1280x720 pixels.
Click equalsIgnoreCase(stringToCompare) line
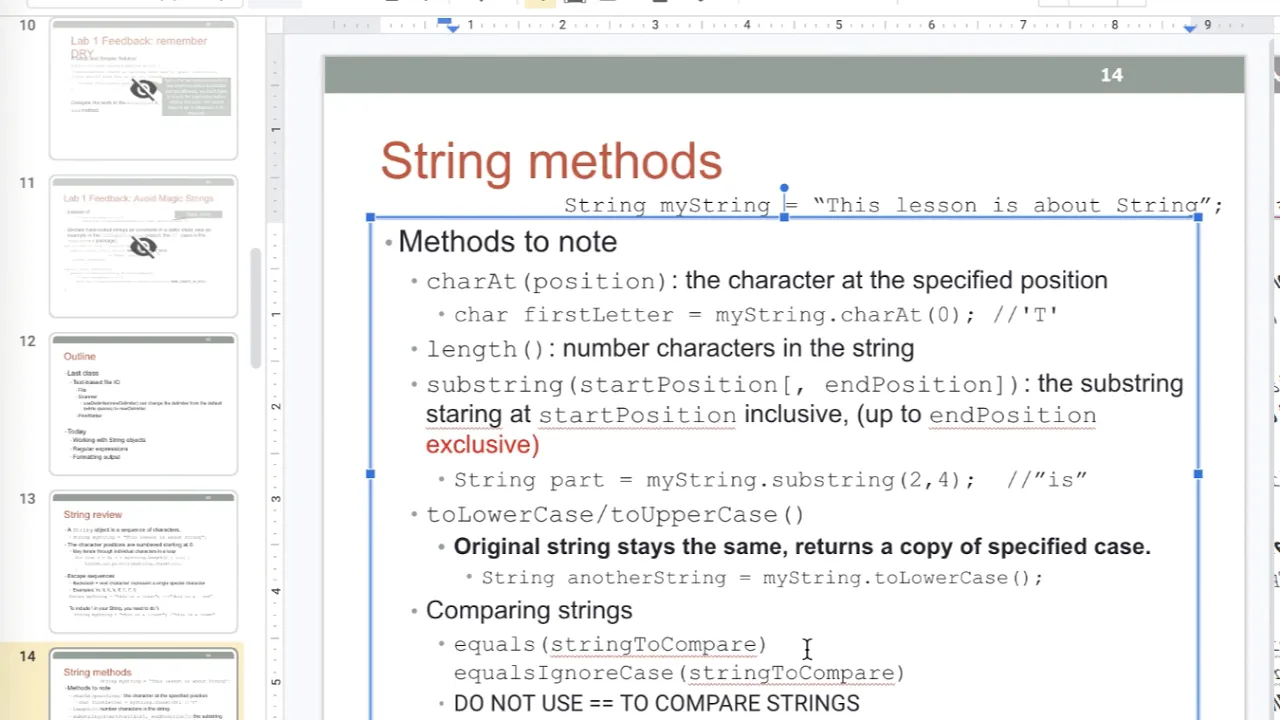point(679,673)
